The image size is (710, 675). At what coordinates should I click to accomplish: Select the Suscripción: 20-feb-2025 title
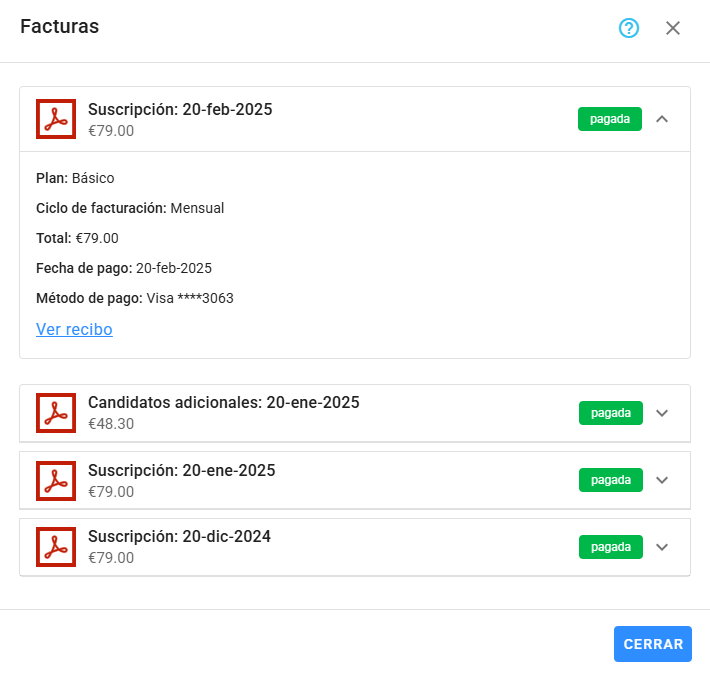(180, 109)
